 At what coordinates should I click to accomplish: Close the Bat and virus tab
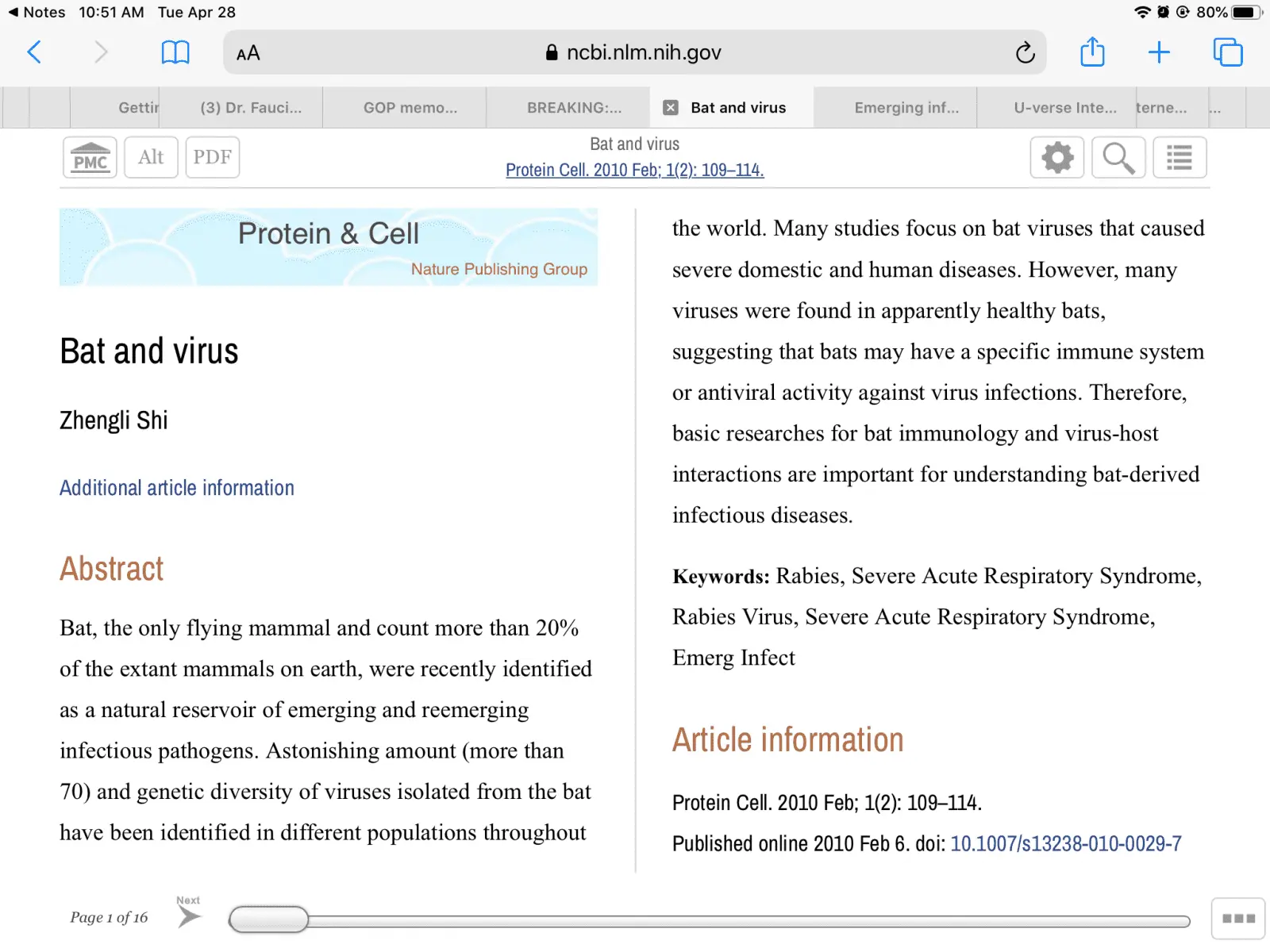pyautogui.click(x=671, y=108)
